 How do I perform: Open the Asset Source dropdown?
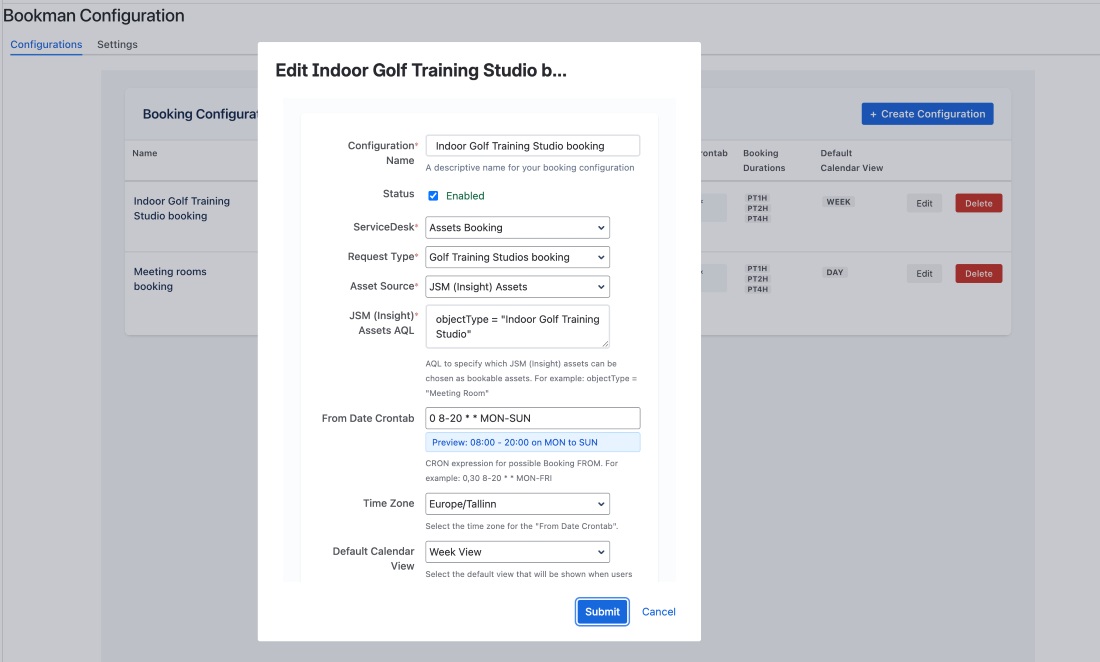(x=517, y=287)
